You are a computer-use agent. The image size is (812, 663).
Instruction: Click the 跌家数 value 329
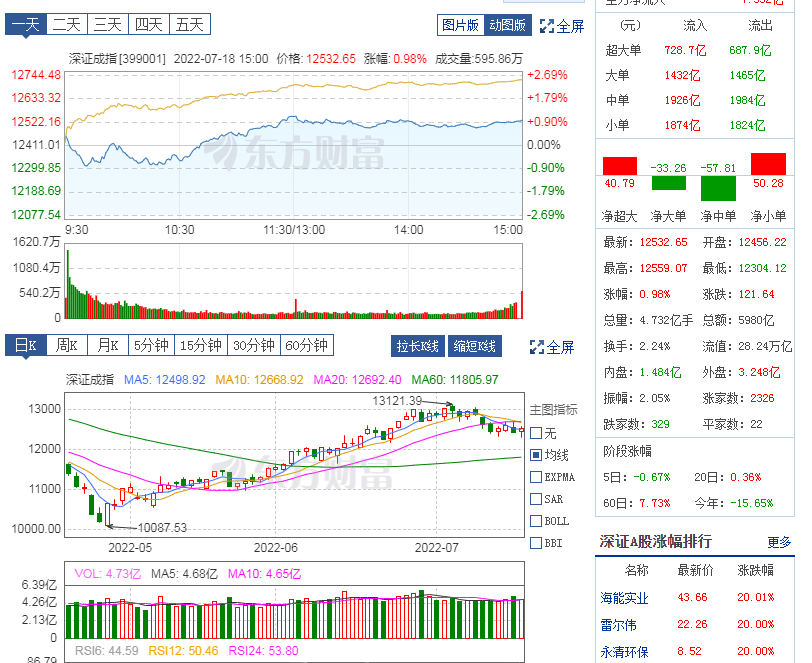tap(660, 424)
